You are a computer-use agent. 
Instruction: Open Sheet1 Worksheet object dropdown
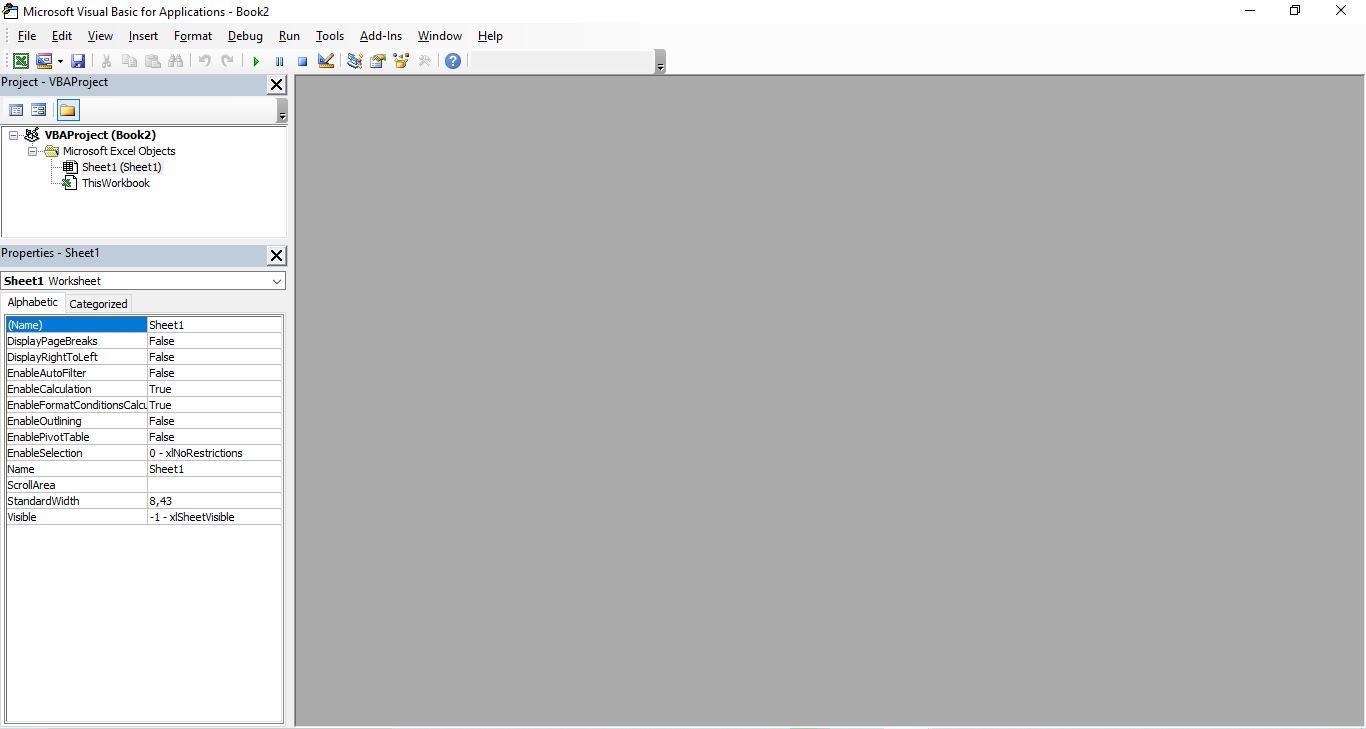point(277,281)
